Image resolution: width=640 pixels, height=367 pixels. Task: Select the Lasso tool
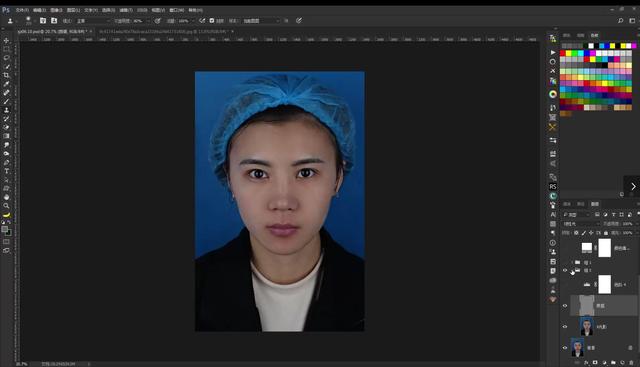click(6, 58)
